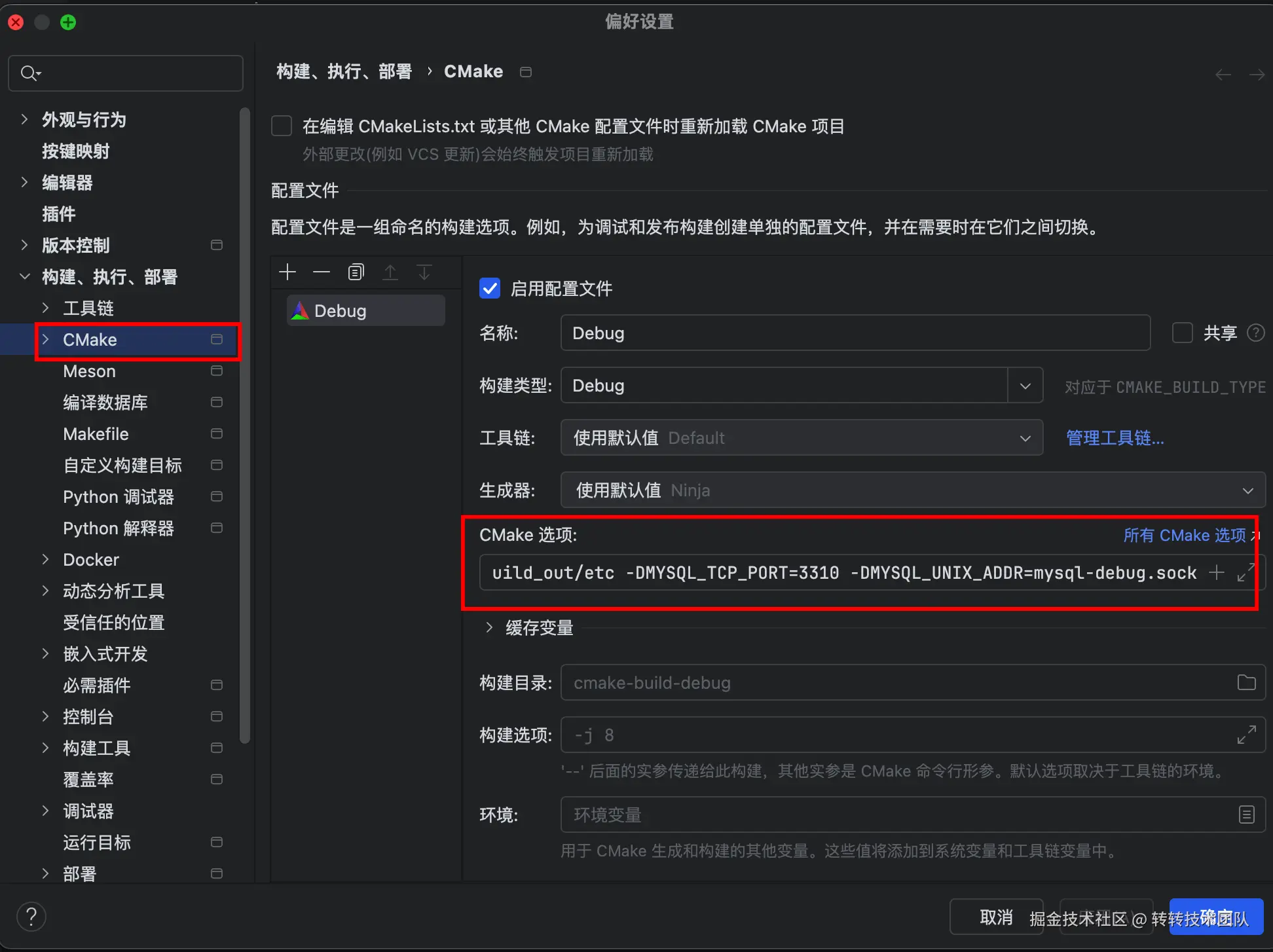This screenshot has width=1273, height=952.
Task: Open the 构建类型 Debug dropdown
Action: click(x=1025, y=386)
